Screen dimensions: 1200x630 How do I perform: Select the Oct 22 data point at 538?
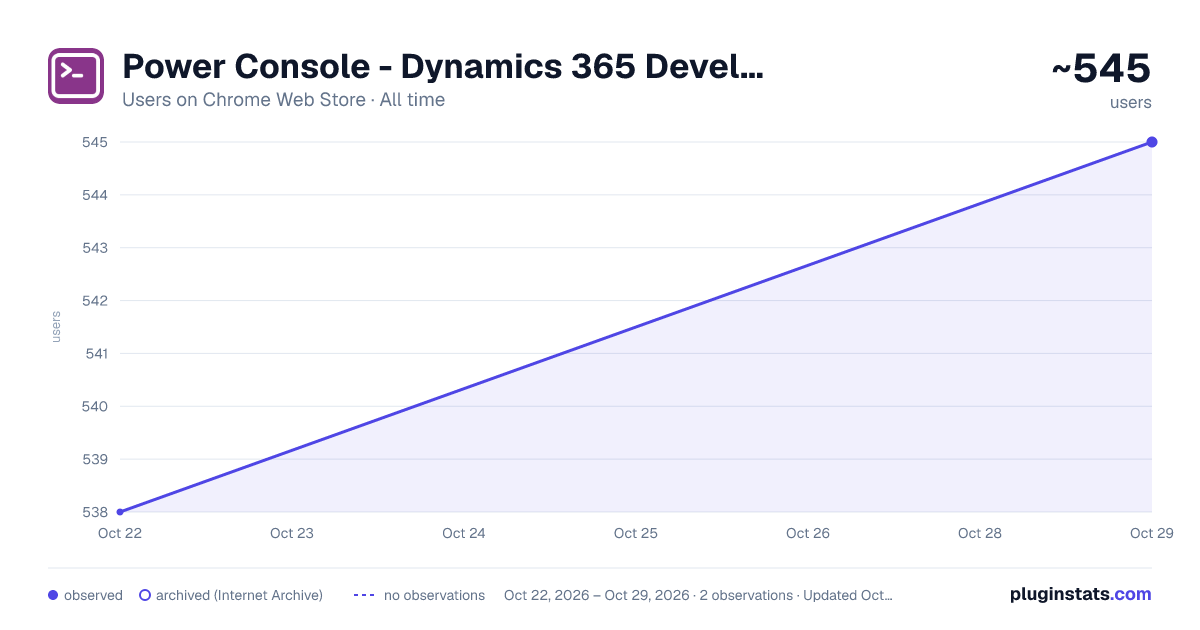(120, 512)
